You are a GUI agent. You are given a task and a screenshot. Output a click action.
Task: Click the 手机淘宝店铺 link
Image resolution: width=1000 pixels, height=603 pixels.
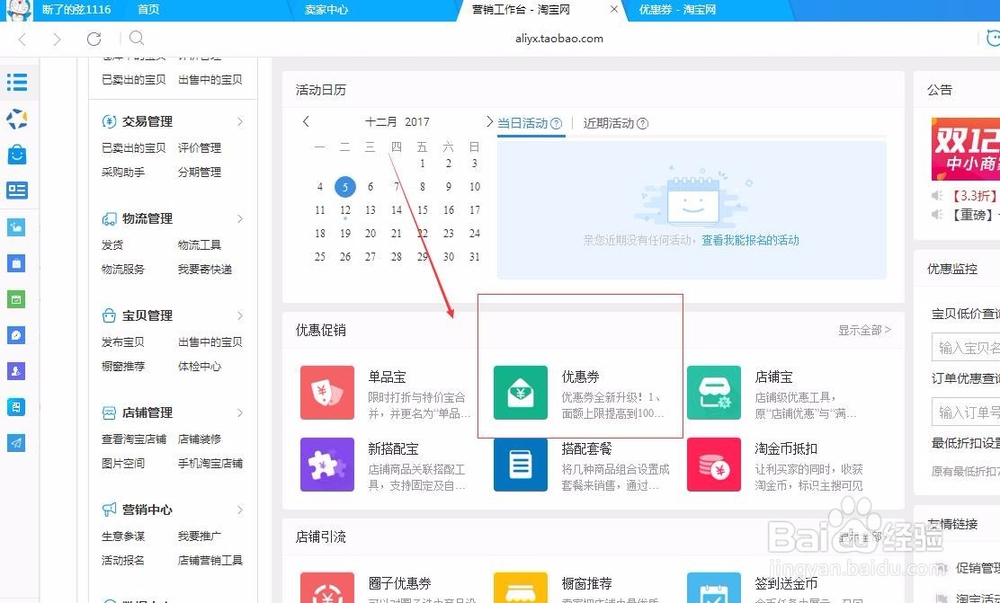point(210,463)
